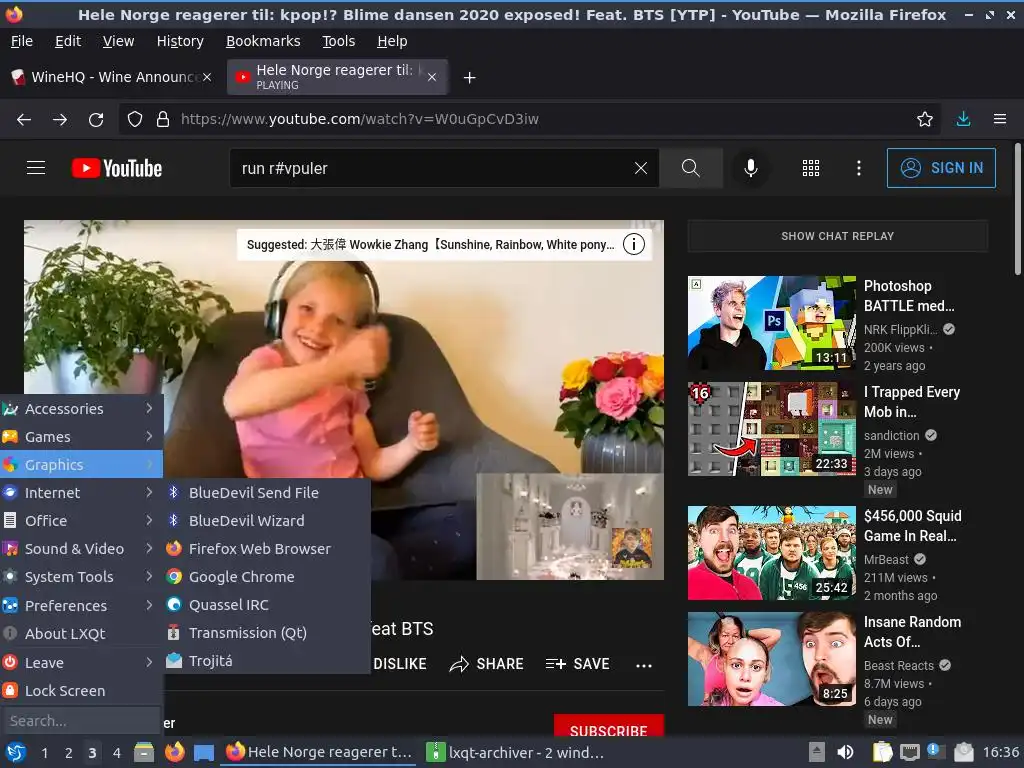Launch Google Chrome from the menu

point(266,577)
